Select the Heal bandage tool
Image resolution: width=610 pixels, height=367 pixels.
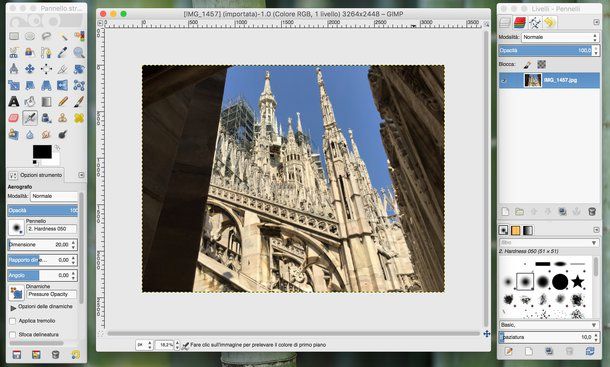tap(79, 118)
